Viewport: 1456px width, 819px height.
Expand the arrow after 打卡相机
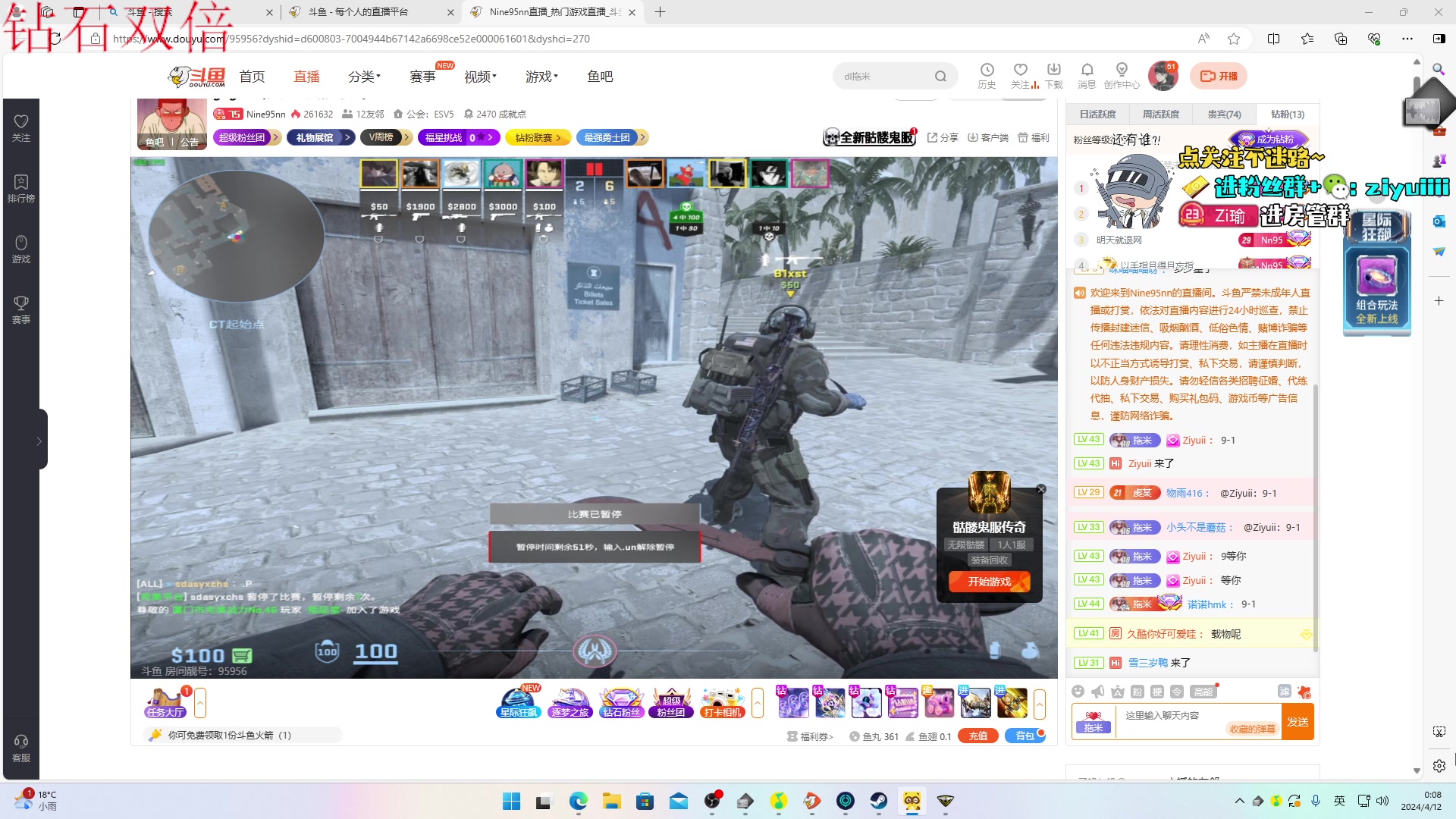pyautogui.click(x=758, y=703)
